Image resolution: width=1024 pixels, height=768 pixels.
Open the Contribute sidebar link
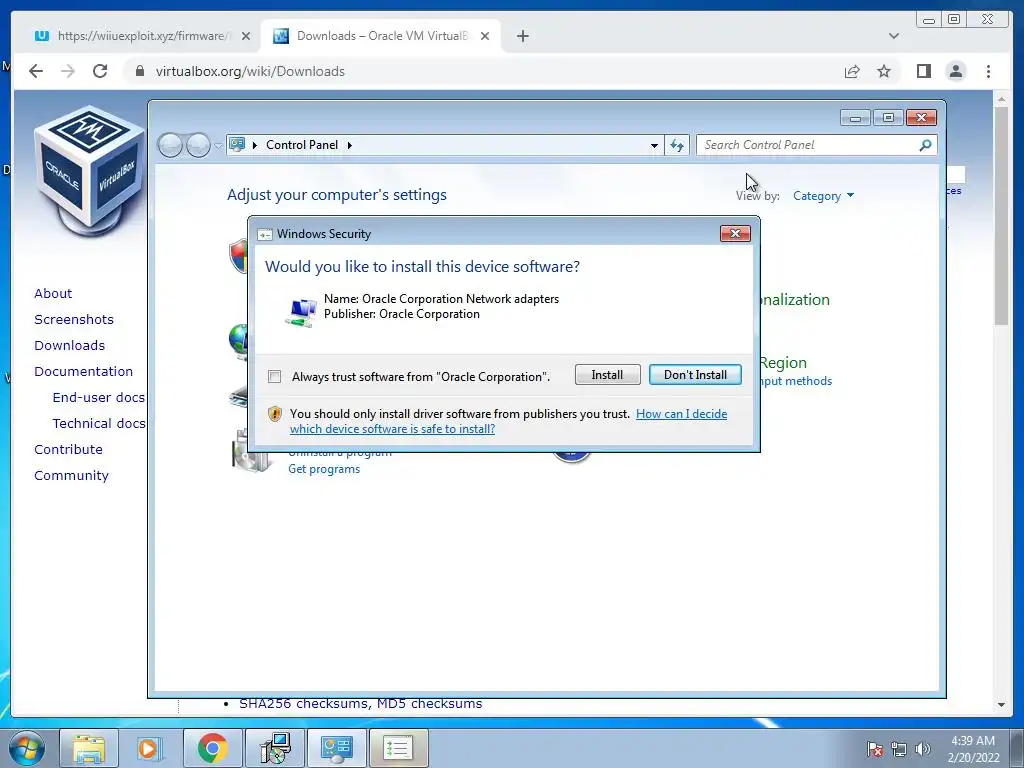click(x=69, y=449)
